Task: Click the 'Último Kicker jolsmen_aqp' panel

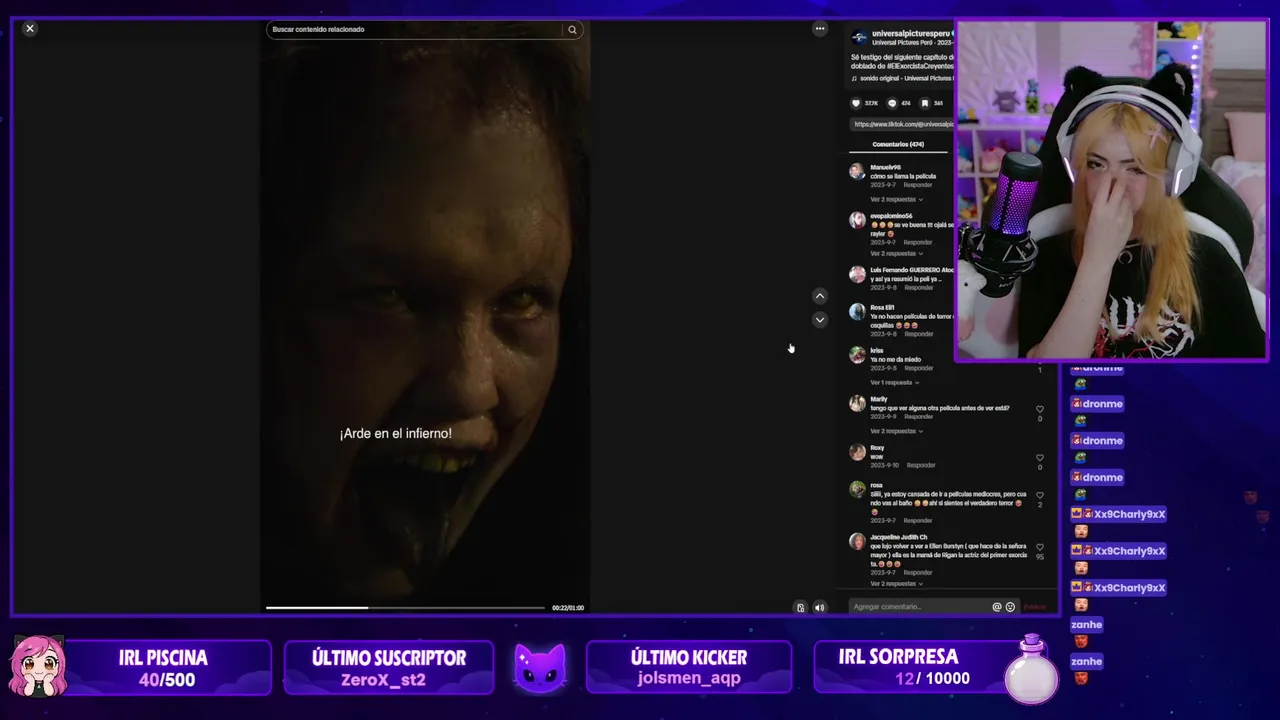Action: tap(689, 668)
